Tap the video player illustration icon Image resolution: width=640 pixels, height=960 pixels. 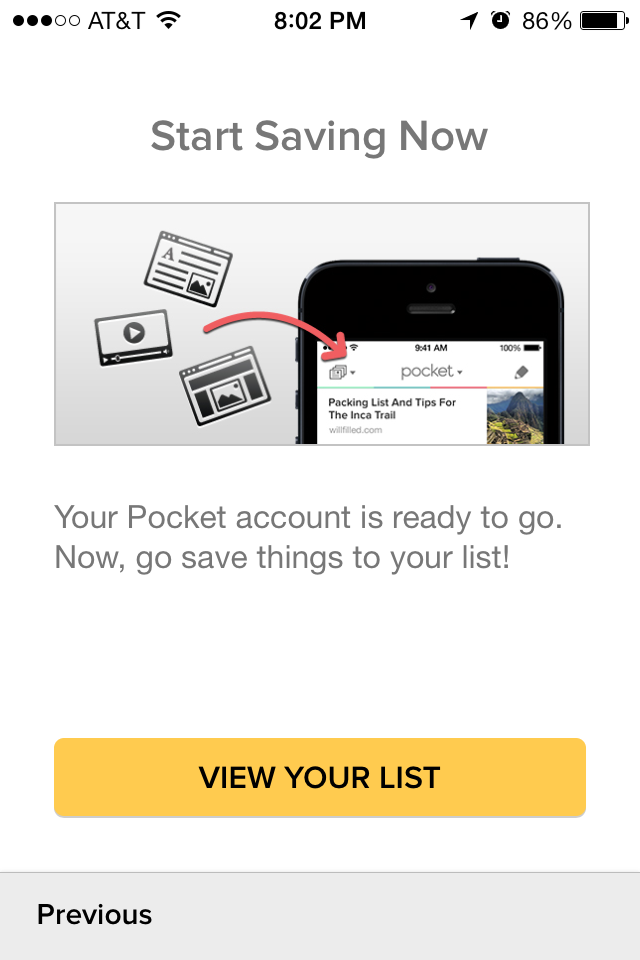[134, 337]
